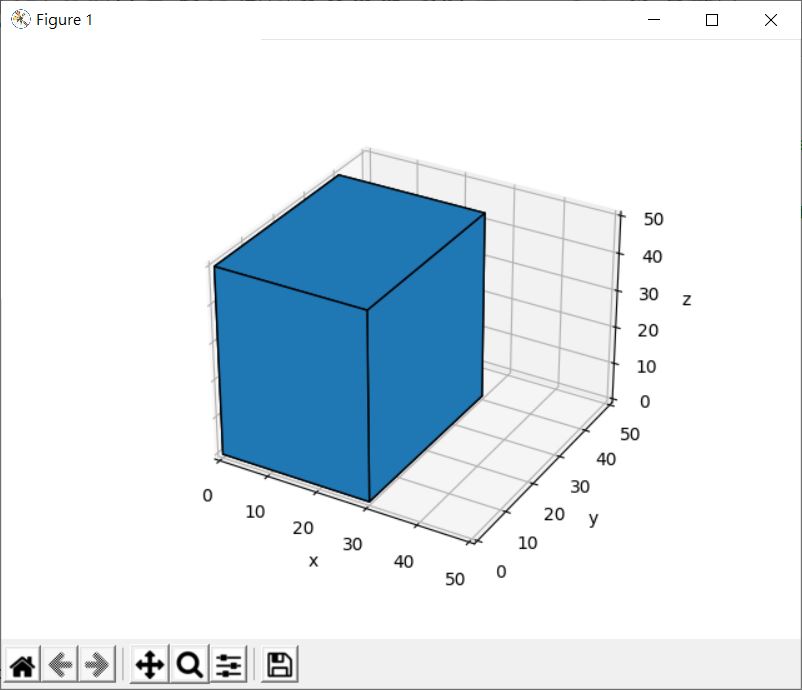Click x-axis tick label 0
This screenshot has height=690, width=802.
tap(207, 496)
